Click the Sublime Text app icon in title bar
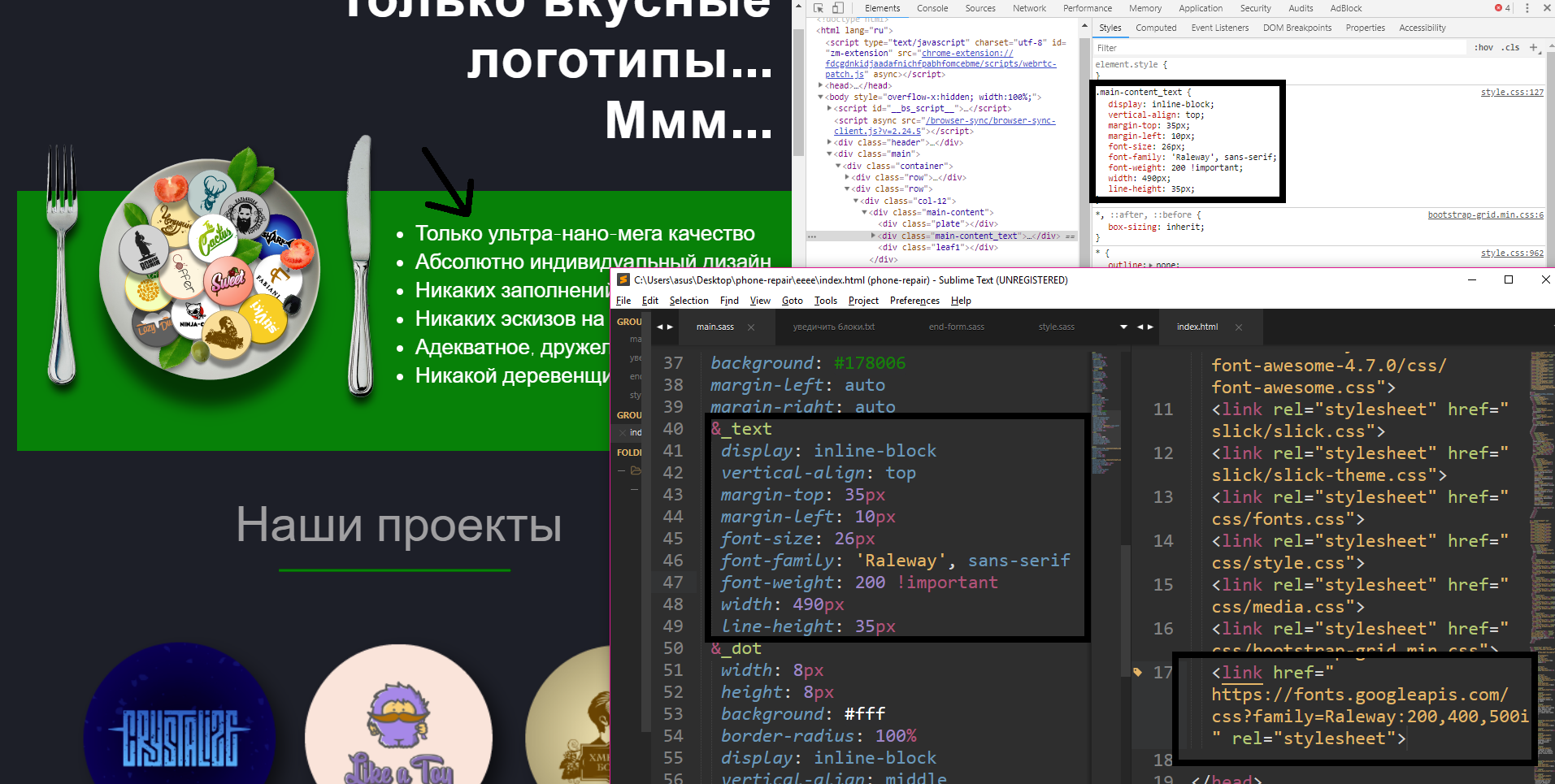 coord(623,279)
